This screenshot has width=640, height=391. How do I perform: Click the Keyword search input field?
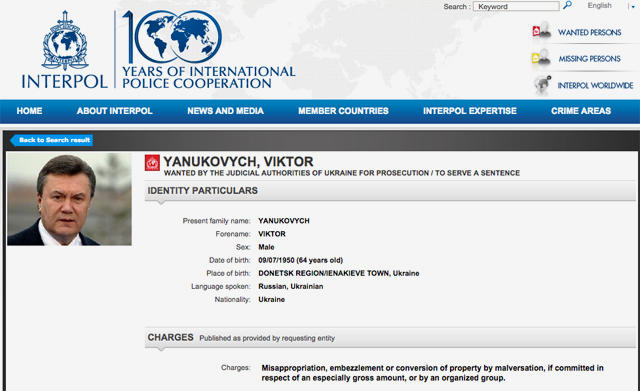(516, 6)
